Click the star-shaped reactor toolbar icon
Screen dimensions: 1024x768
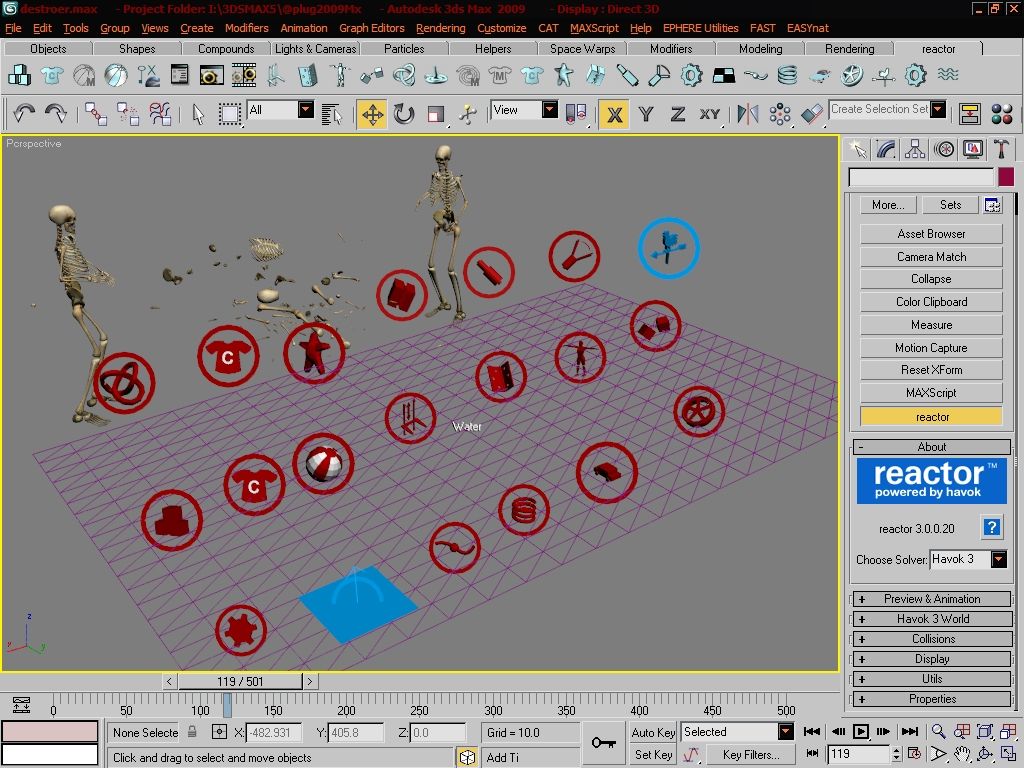click(x=564, y=75)
